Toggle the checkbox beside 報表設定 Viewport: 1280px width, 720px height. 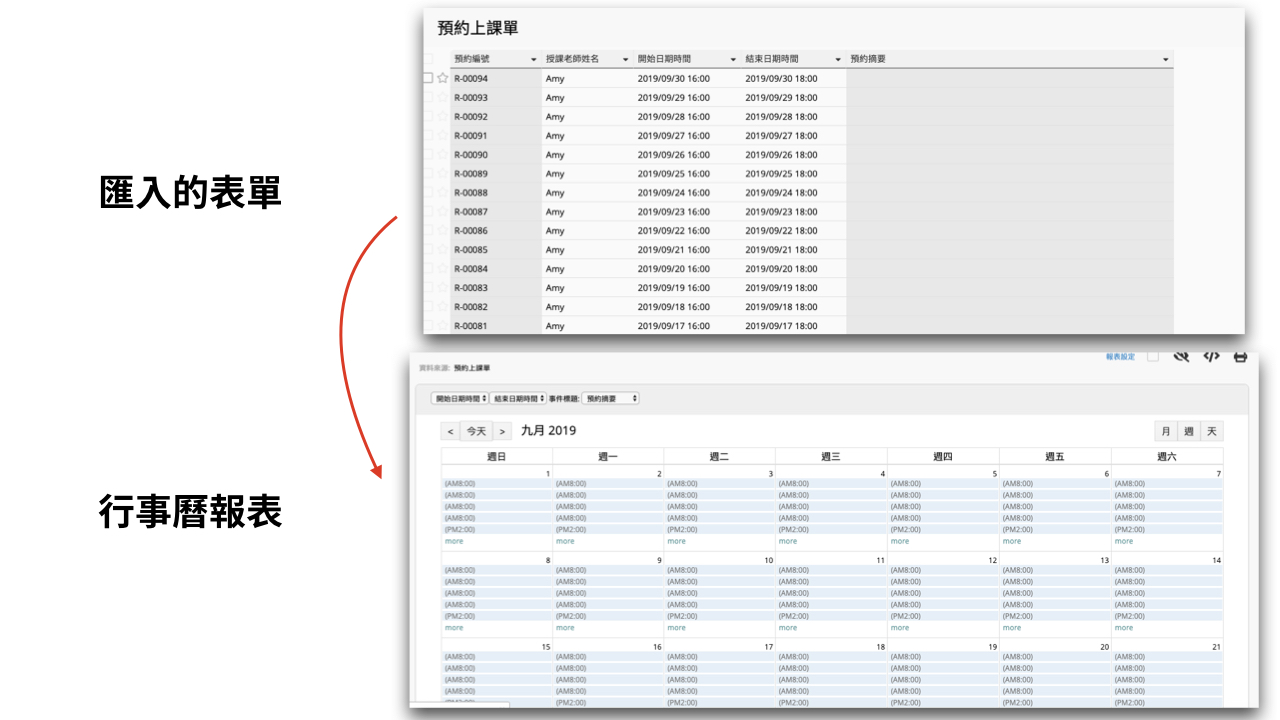tap(1152, 356)
